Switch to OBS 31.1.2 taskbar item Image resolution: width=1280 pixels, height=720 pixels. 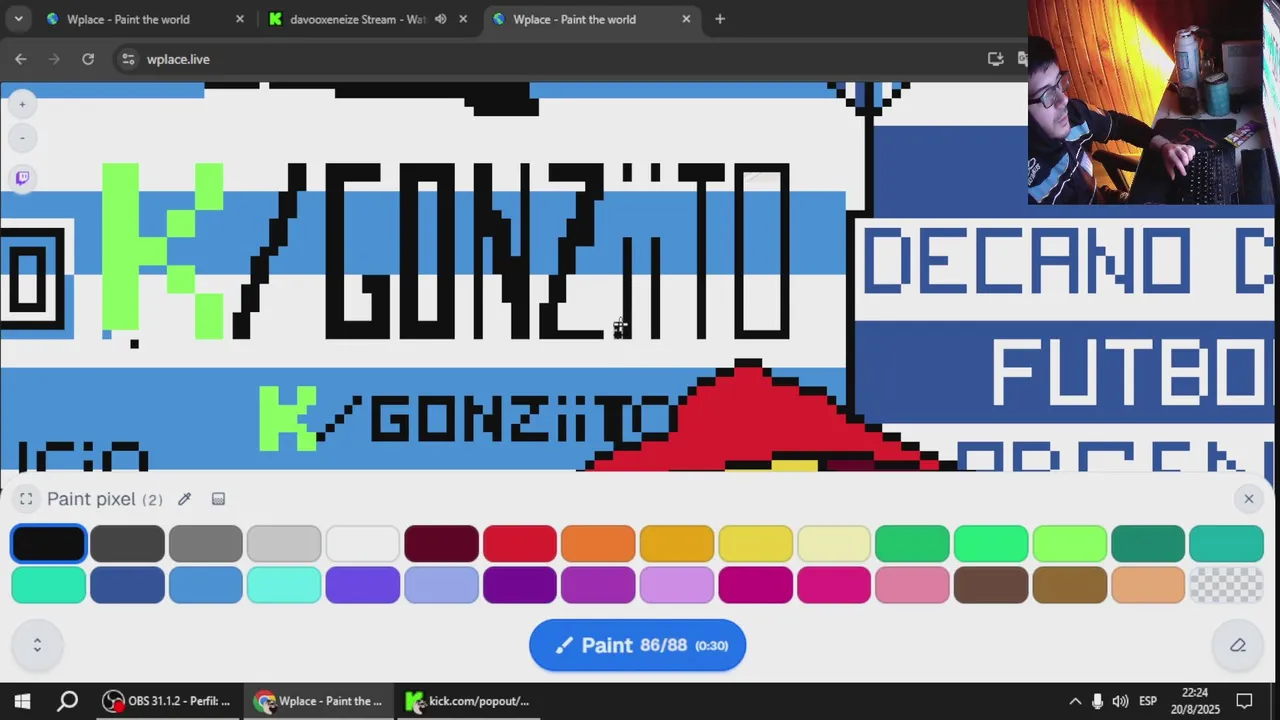click(x=167, y=701)
